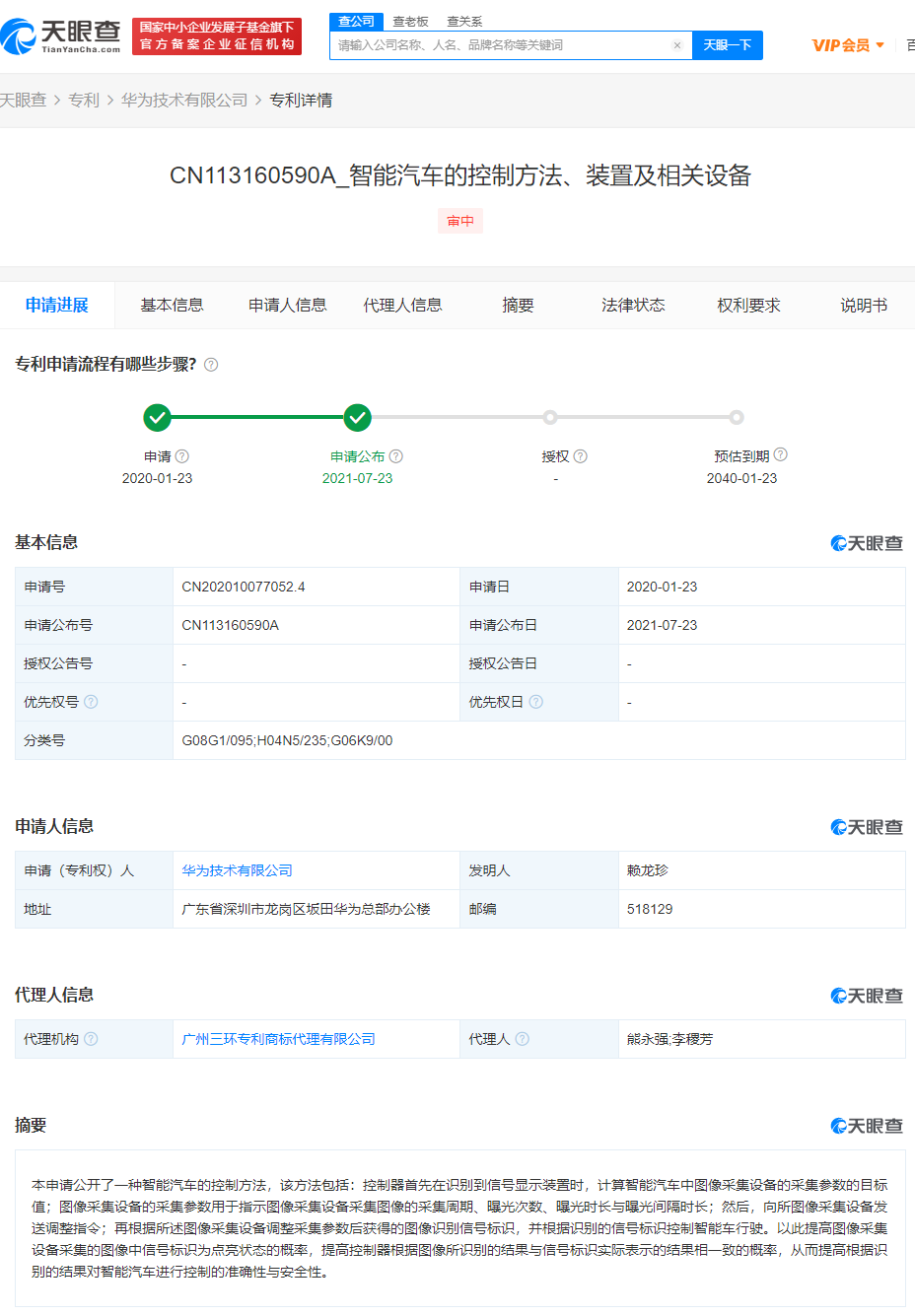Image resolution: width=915 pixels, height=1316 pixels.
Task: Click the question mark icon beside 预估到期
Action: (x=782, y=455)
